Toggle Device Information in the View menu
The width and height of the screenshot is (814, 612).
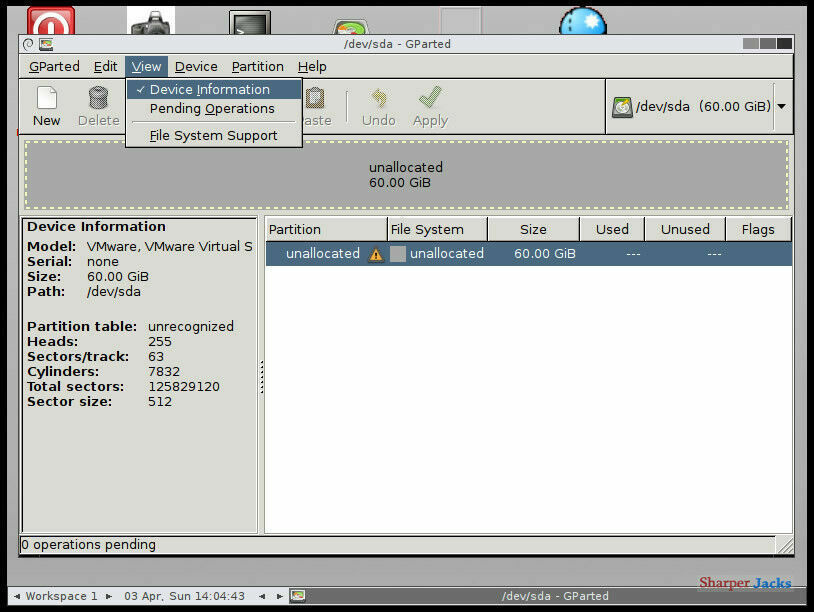tap(214, 89)
